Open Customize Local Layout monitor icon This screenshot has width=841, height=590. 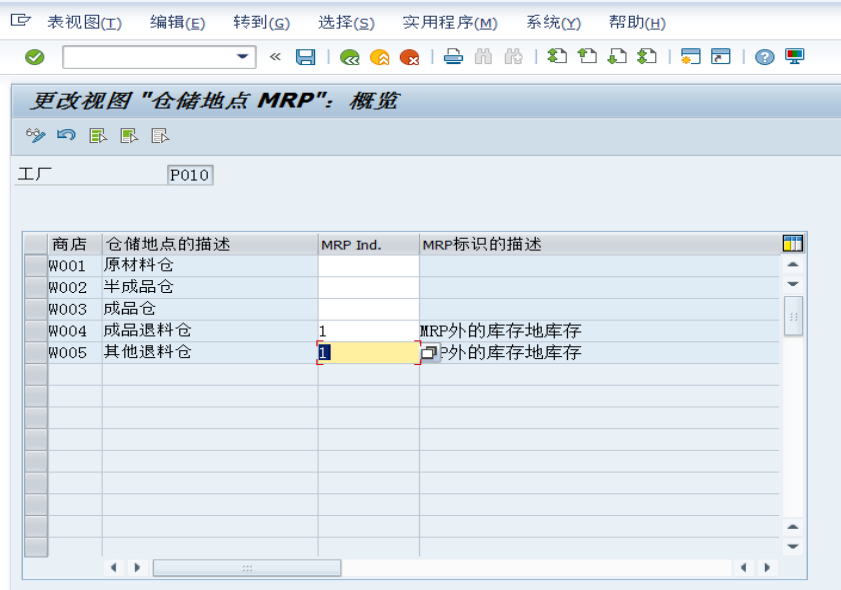tap(795, 56)
